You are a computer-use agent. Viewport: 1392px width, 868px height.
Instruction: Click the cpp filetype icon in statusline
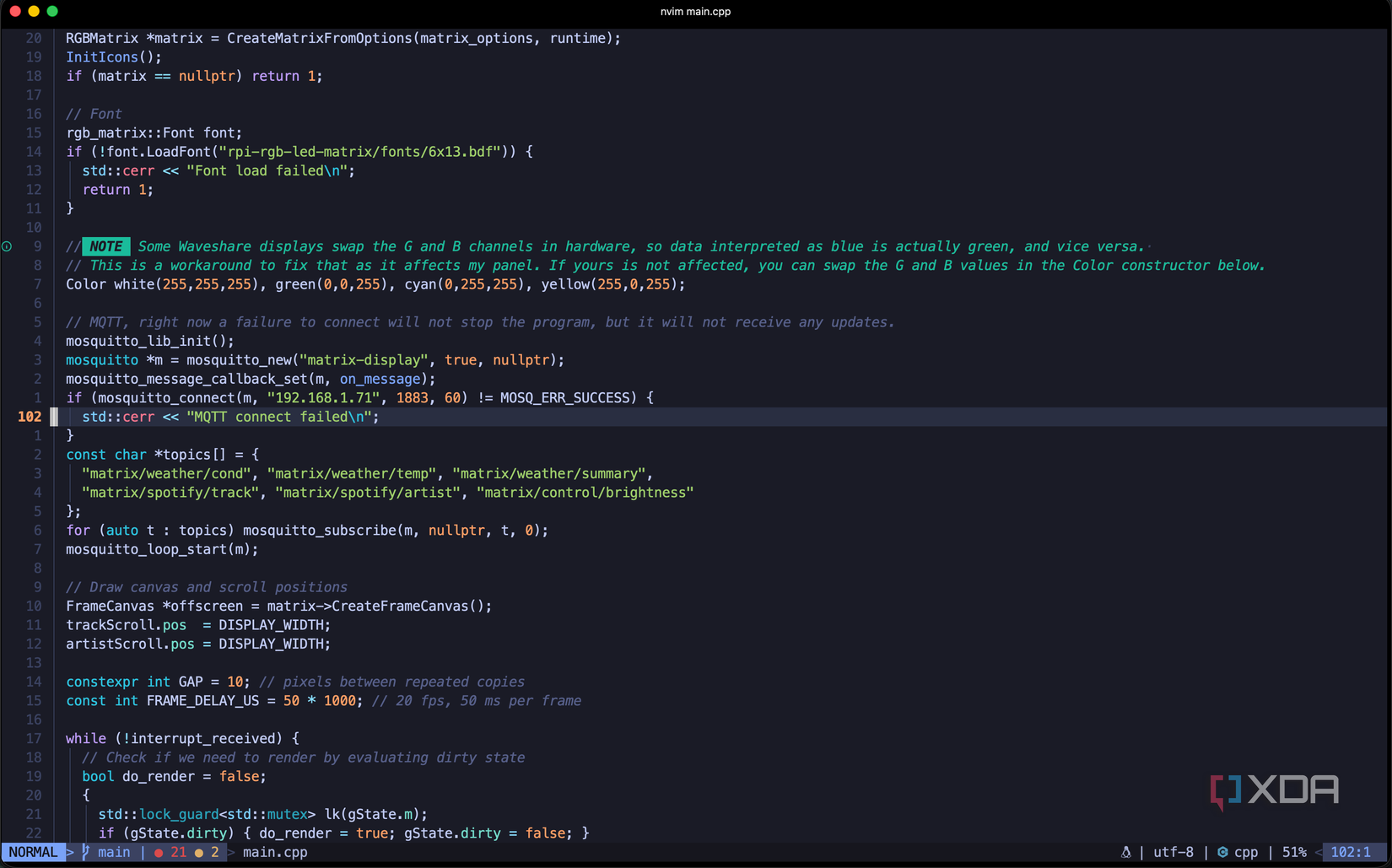coord(1222,852)
